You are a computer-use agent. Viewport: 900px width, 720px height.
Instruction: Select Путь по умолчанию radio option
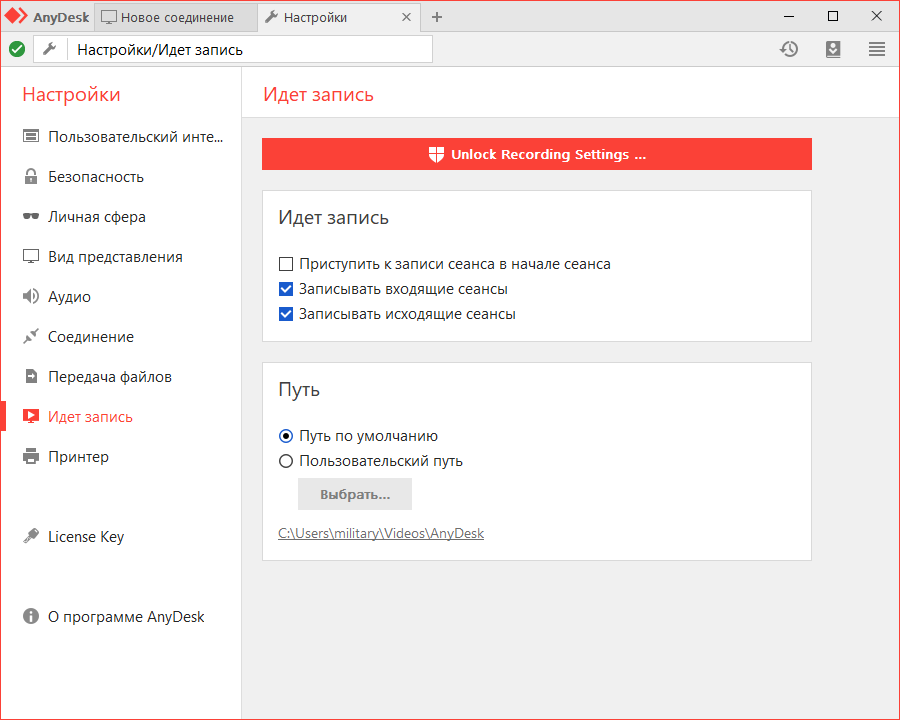click(x=286, y=436)
